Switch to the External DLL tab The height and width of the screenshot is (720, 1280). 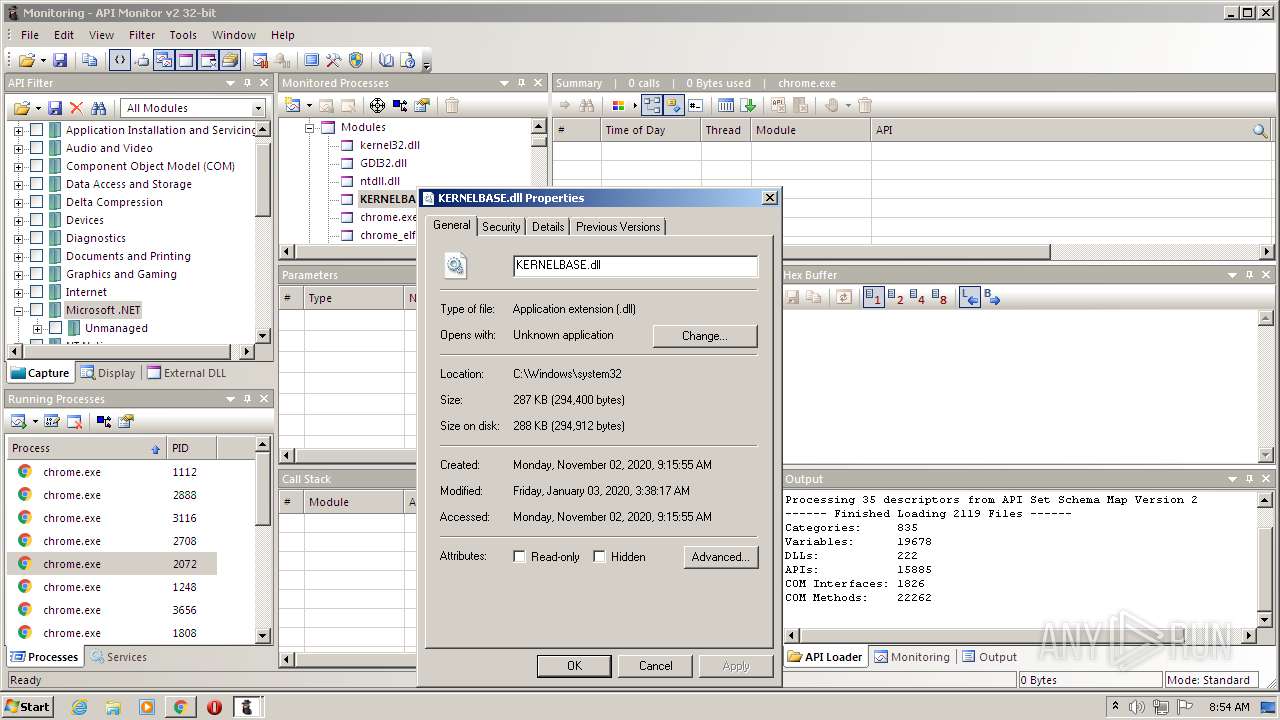tap(186, 373)
